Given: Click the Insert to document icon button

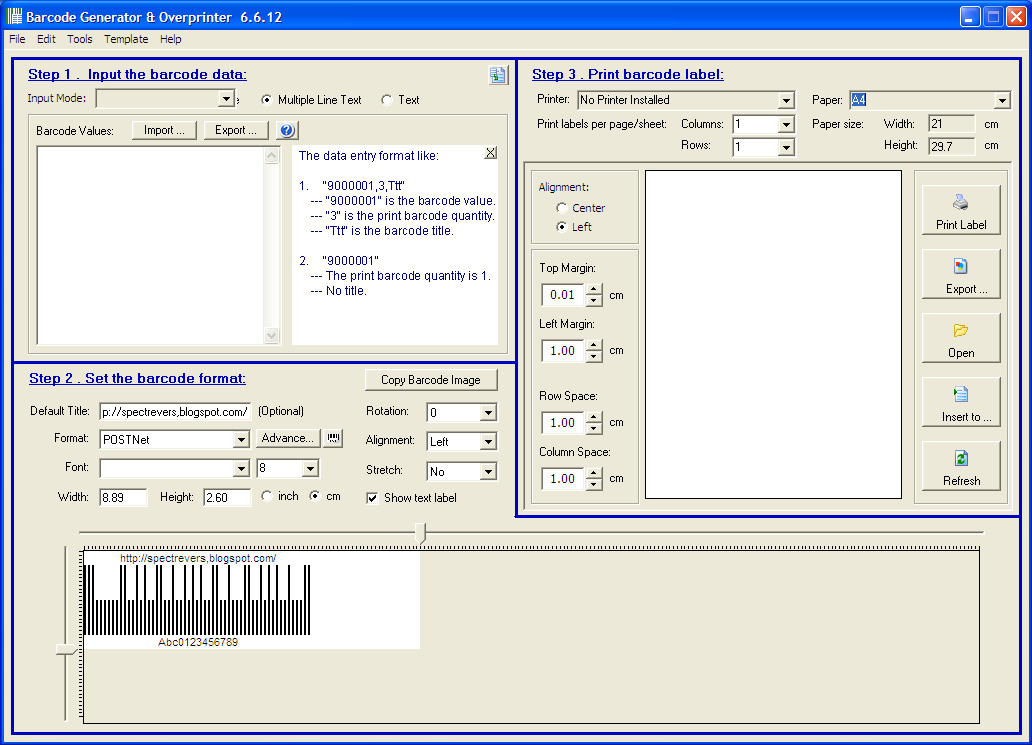Looking at the screenshot, I should point(961,402).
